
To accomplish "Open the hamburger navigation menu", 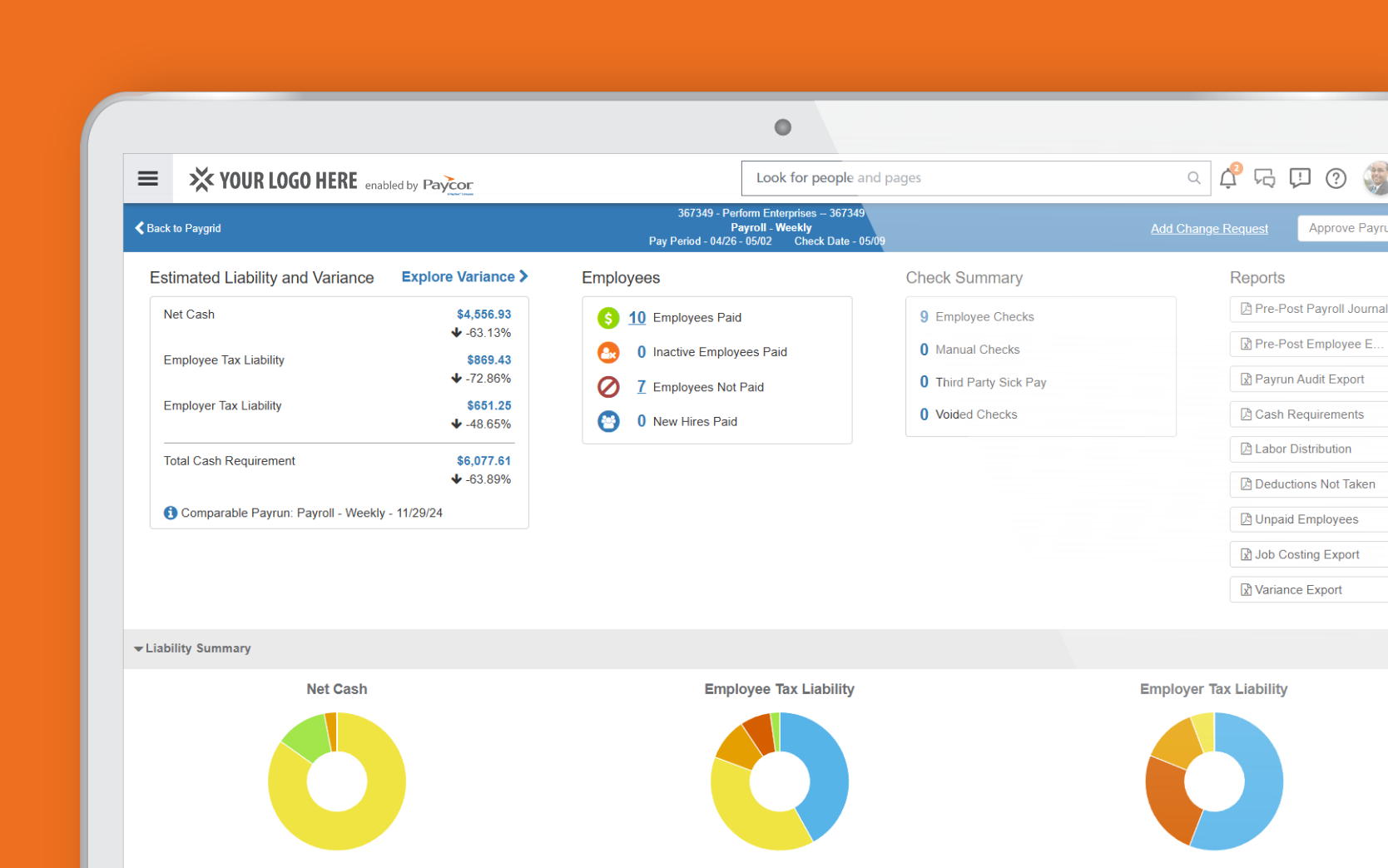I will point(148,179).
